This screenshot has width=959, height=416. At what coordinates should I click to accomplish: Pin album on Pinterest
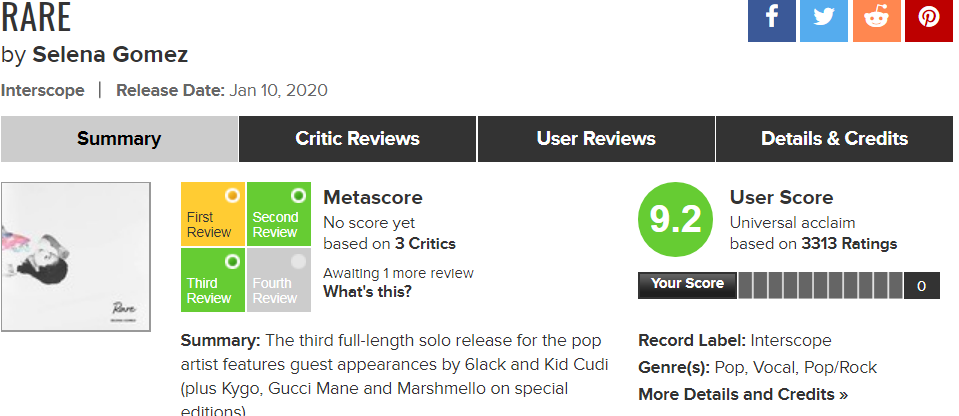[929, 20]
